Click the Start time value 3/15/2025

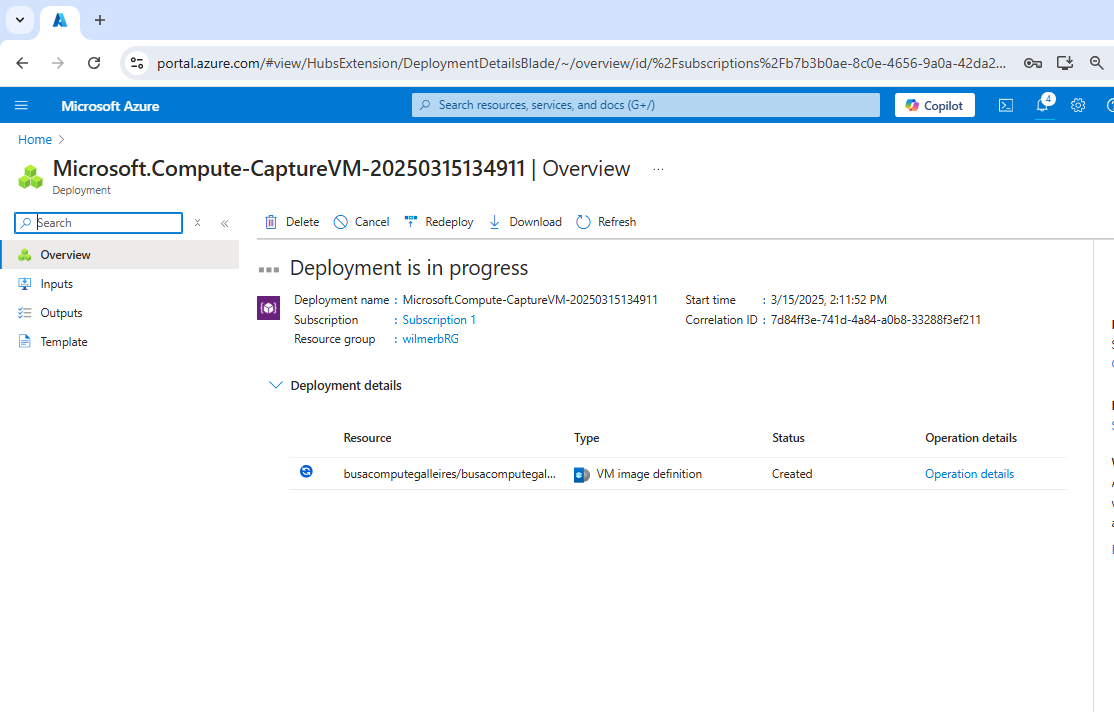[828, 300]
